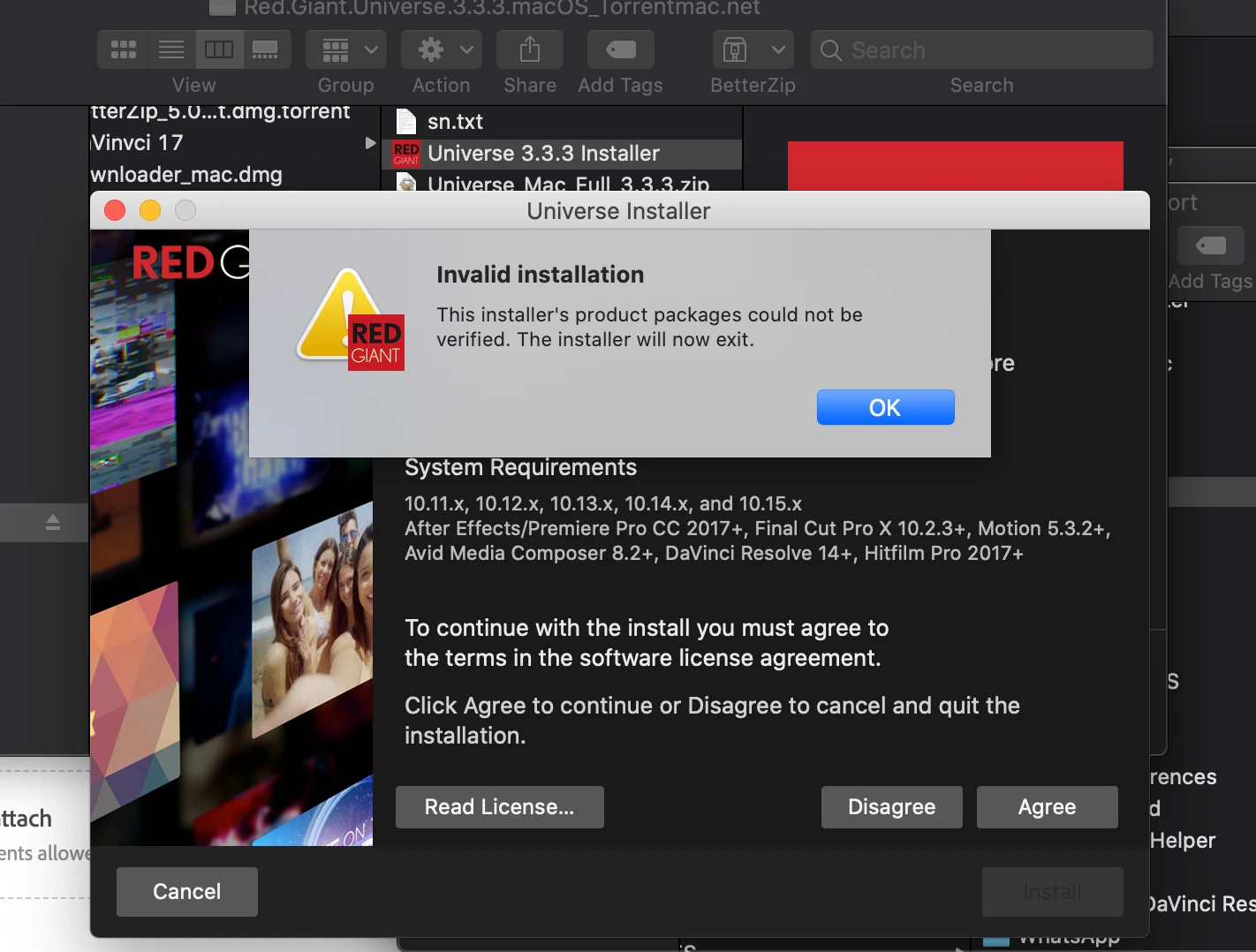Viewport: 1256px width, 952px height.
Task: Open the Action gear menu
Action: 442,49
